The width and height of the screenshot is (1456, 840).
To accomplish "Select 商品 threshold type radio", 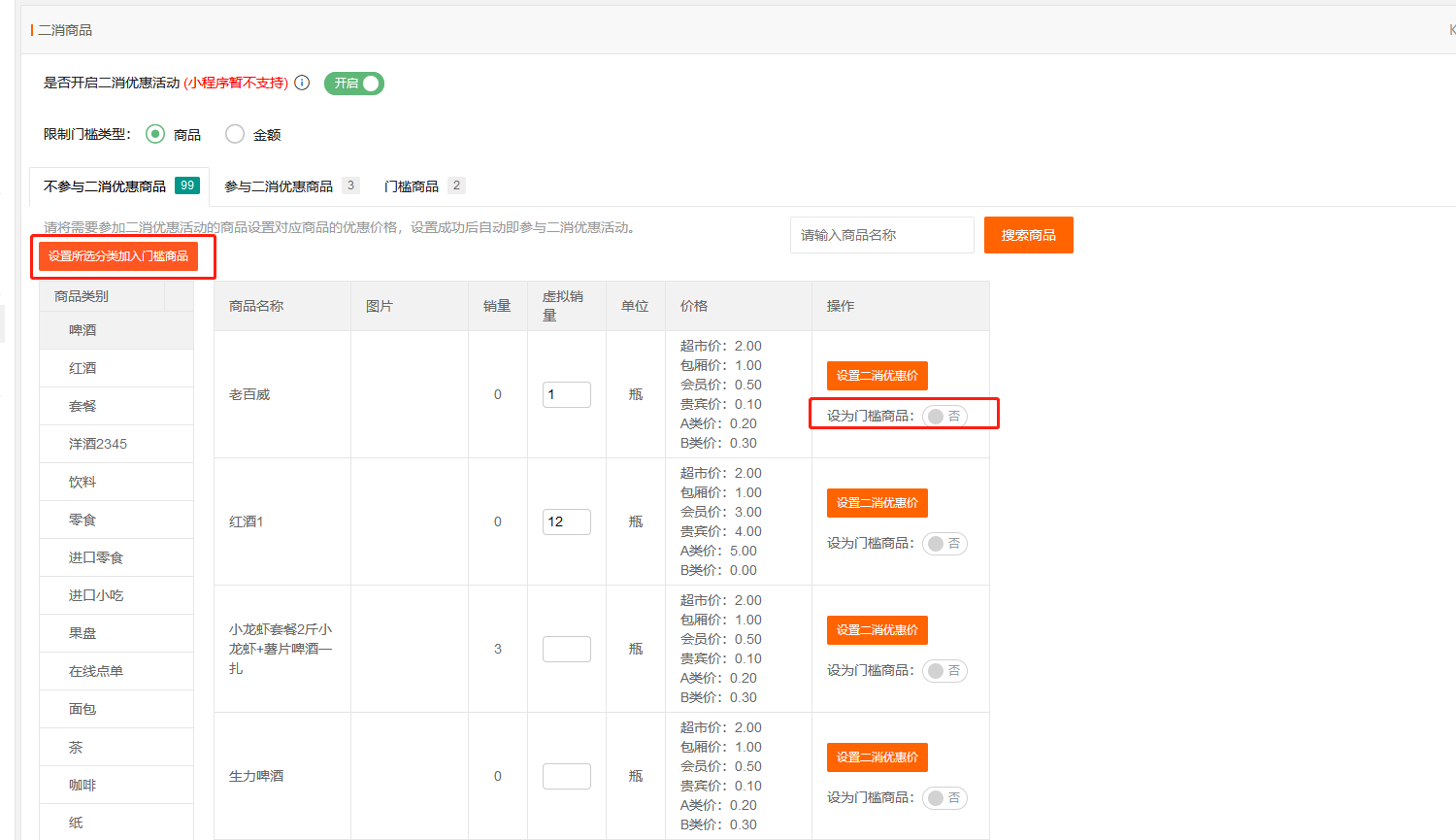I will tap(155, 134).
